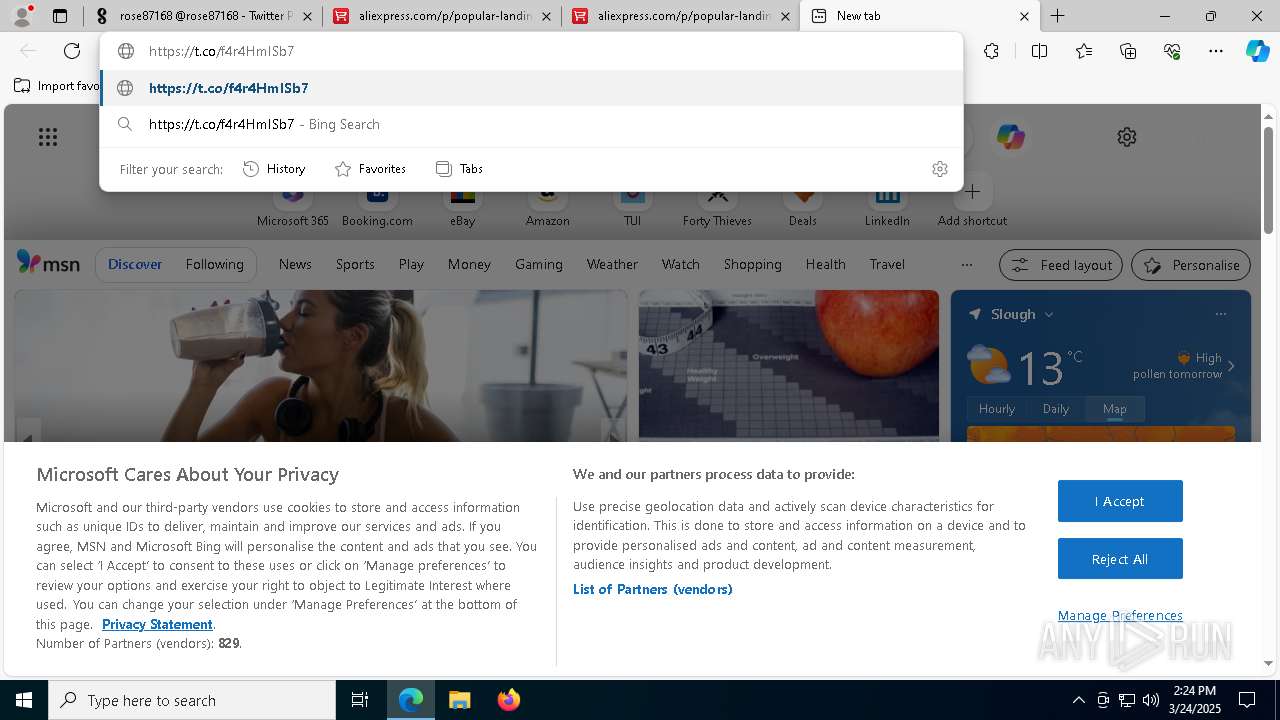The width and height of the screenshot is (1280, 720).
Task: Expand more MSN categories ellipsis
Action: click(x=966, y=265)
